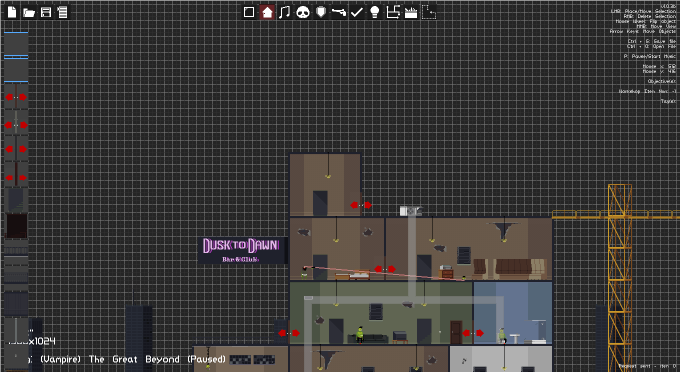Screen dimensions: 680x372
Task: Open the weapons gun tool
Action: pyautogui.click(x=339, y=12)
